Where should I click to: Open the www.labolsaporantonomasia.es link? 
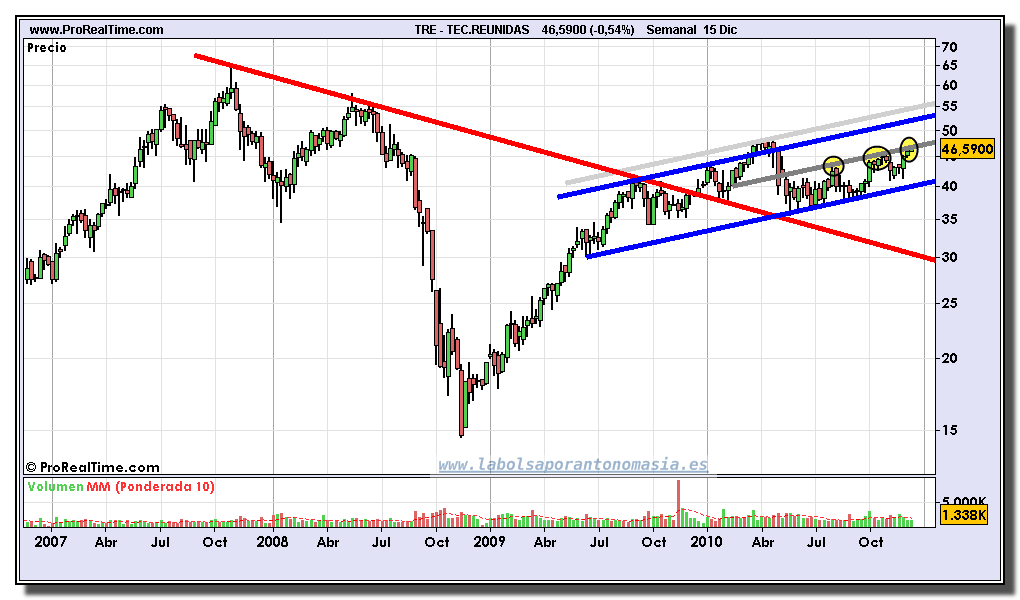(x=572, y=465)
